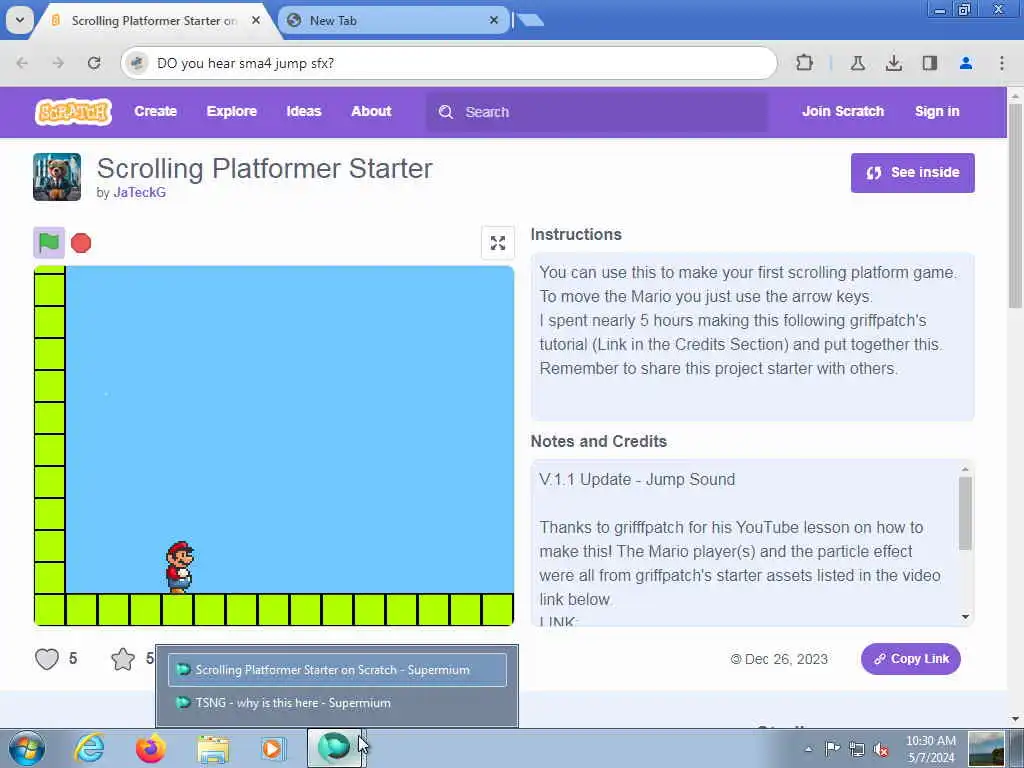The image size is (1024, 768).
Task: Focus the address bar text
Action: [x=246, y=63]
